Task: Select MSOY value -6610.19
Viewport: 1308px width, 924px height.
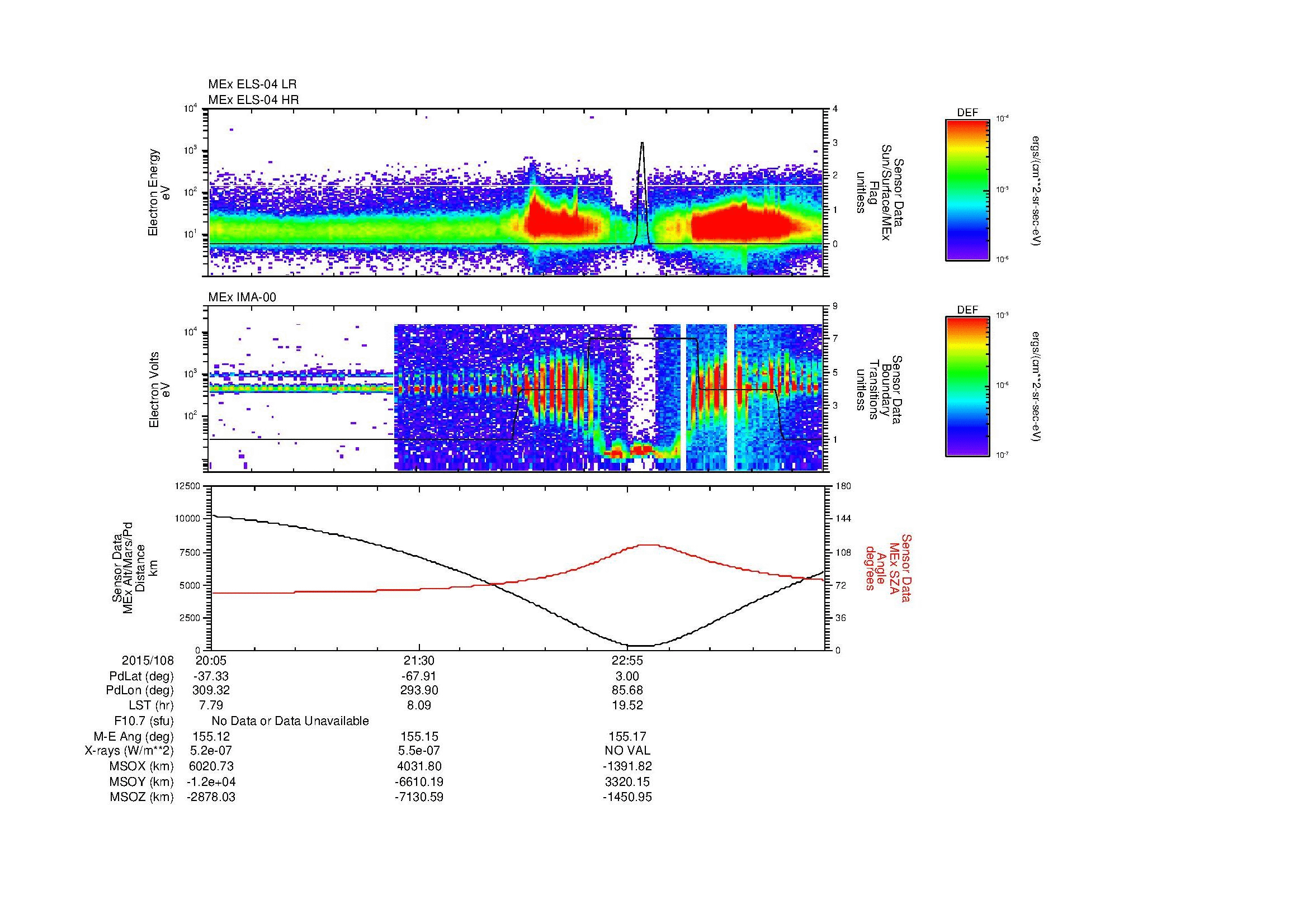Action: tap(419, 781)
